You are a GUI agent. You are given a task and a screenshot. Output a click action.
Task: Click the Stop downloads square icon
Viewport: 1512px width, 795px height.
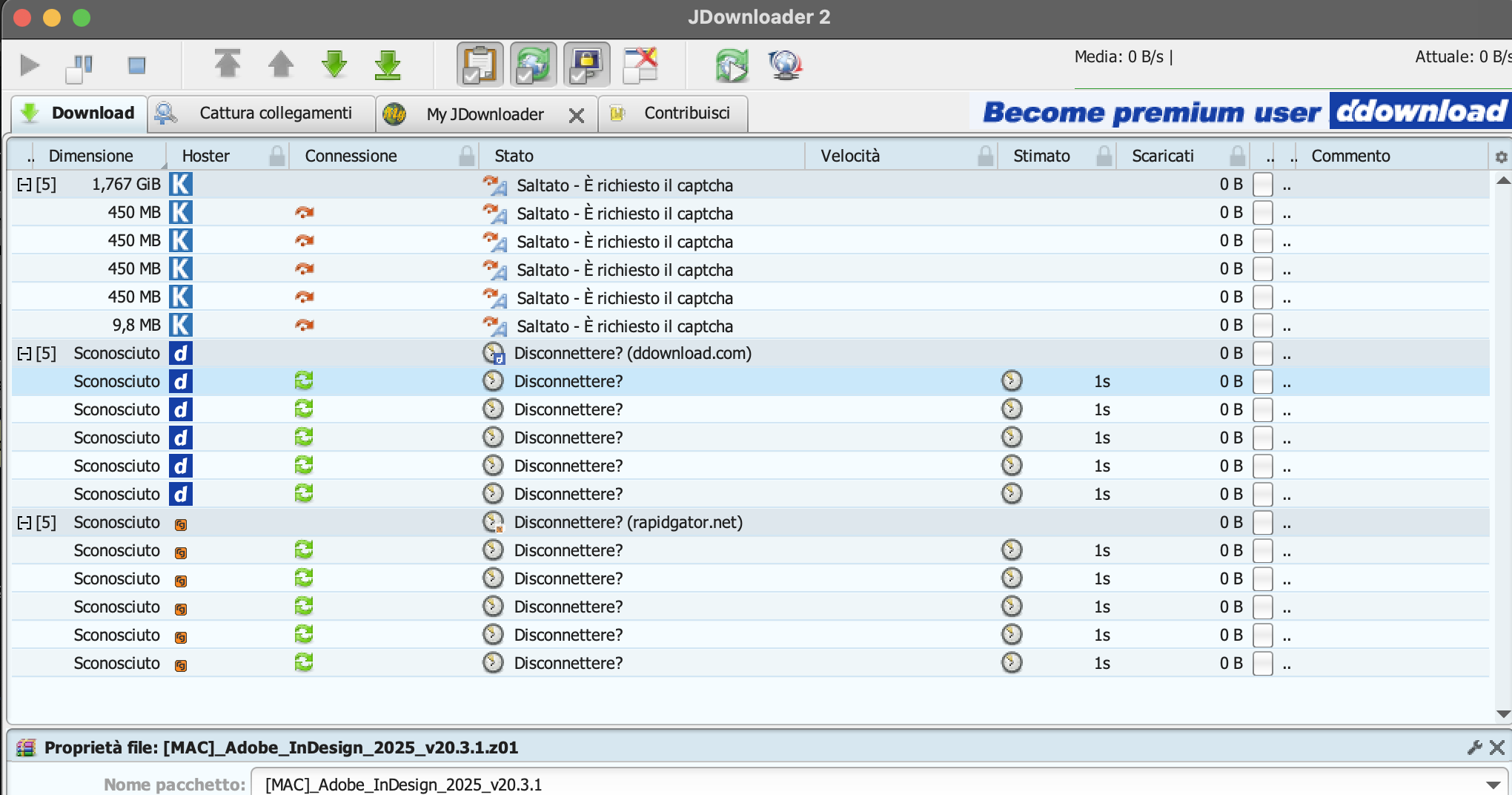pyautogui.click(x=136, y=66)
